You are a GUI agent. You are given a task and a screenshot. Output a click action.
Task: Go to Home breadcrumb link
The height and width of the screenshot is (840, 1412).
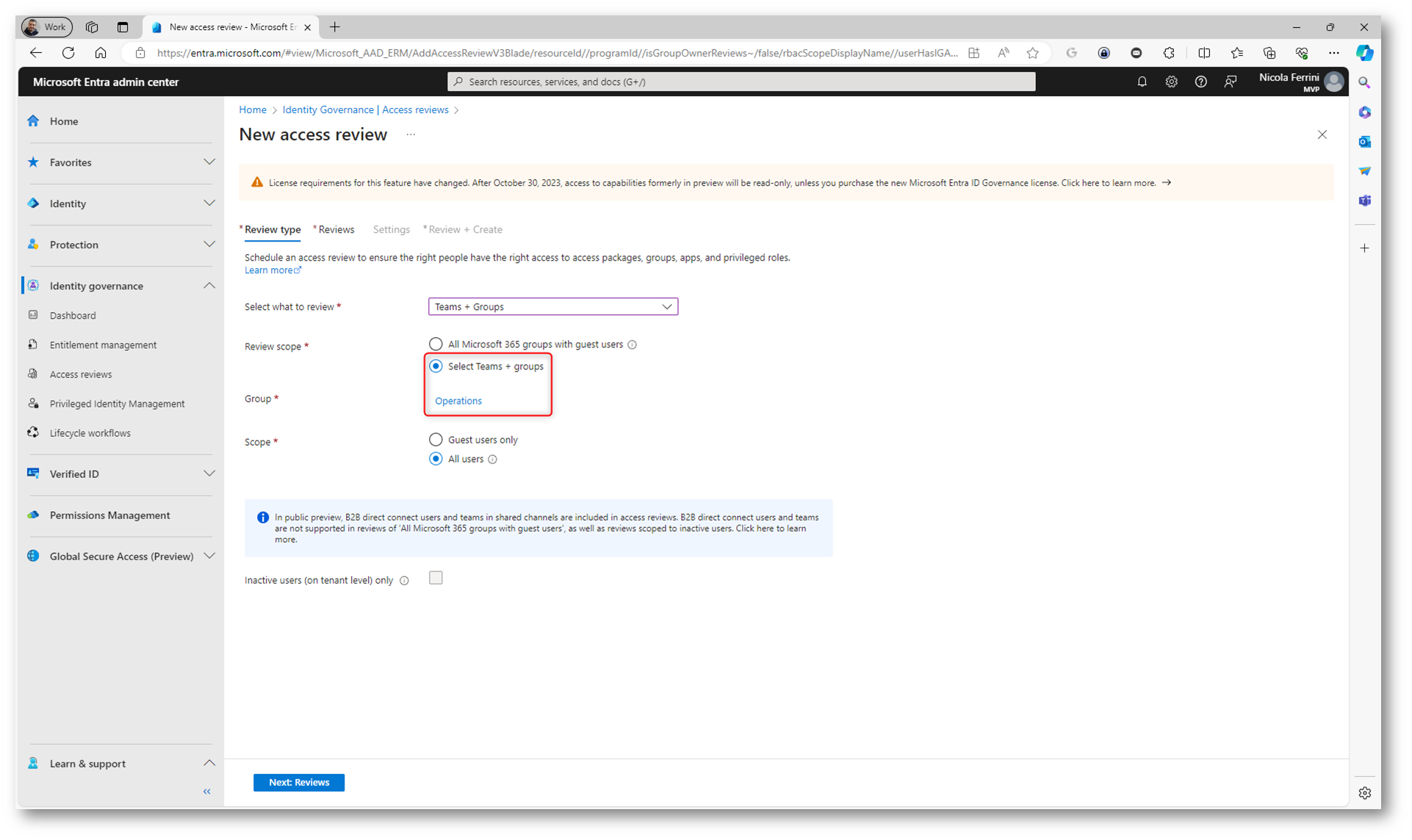tap(253, 110)
